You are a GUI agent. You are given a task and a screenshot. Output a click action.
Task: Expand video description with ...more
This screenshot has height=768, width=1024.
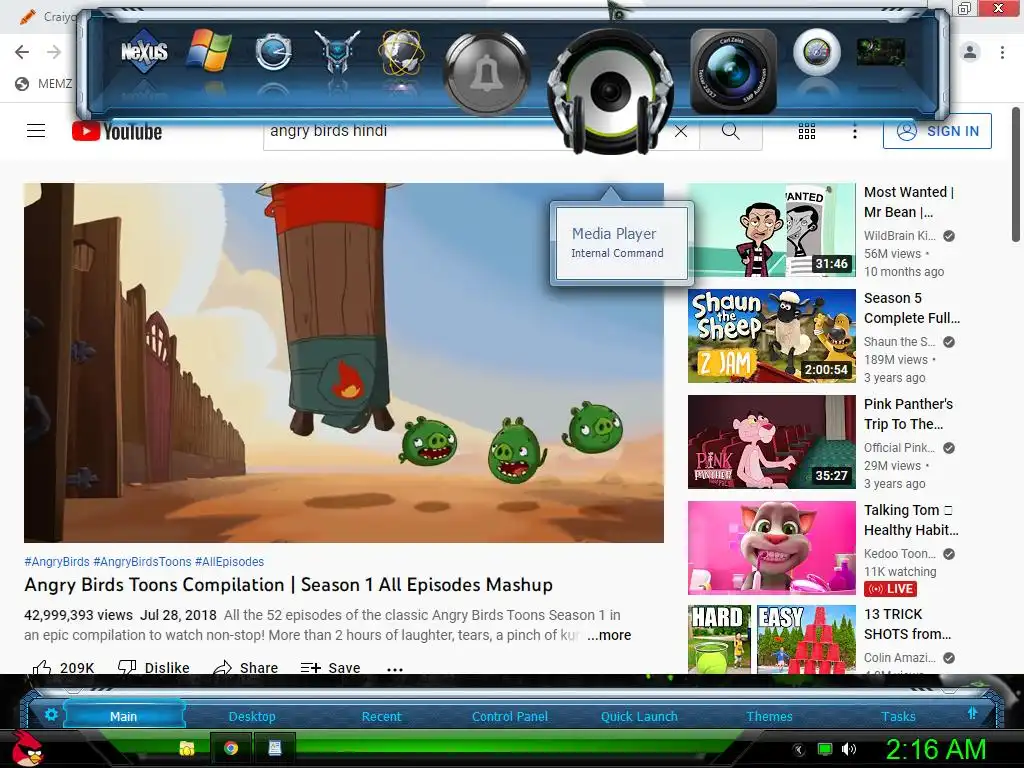click(x=609, y=635)
